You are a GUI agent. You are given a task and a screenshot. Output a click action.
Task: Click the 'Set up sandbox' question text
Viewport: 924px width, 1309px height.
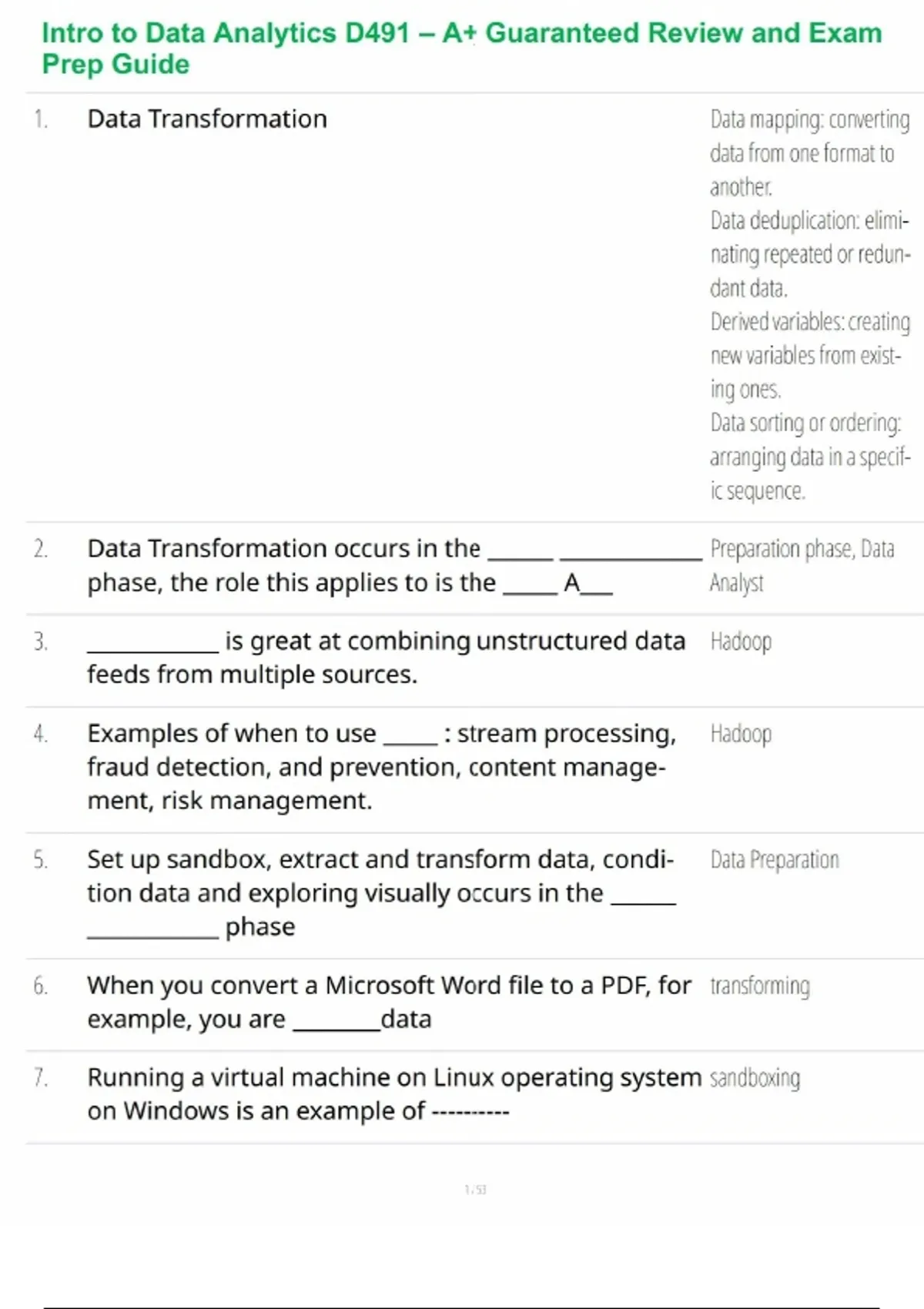[381, 892]
